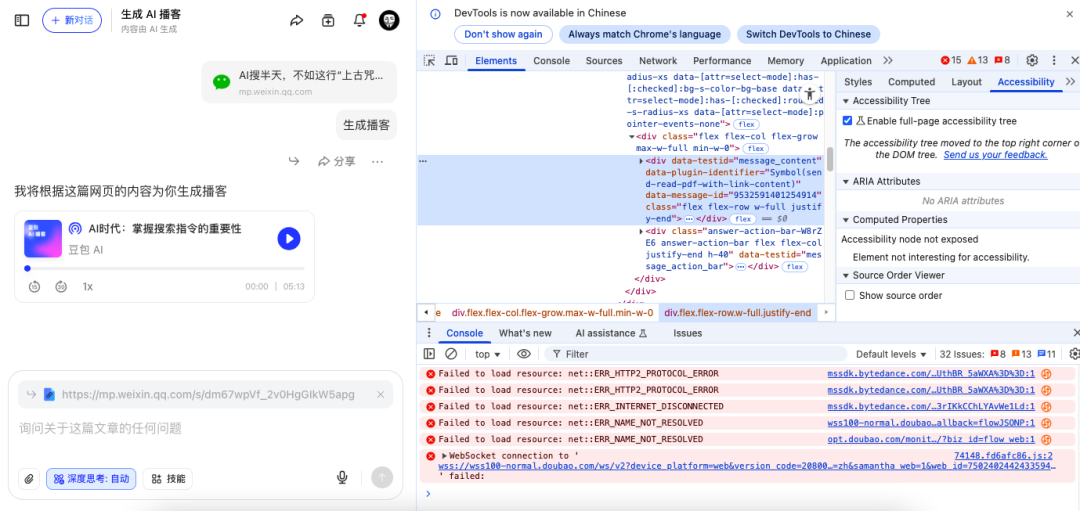Click the 分享 share button
1080x511 pixels.
[337, 161]
